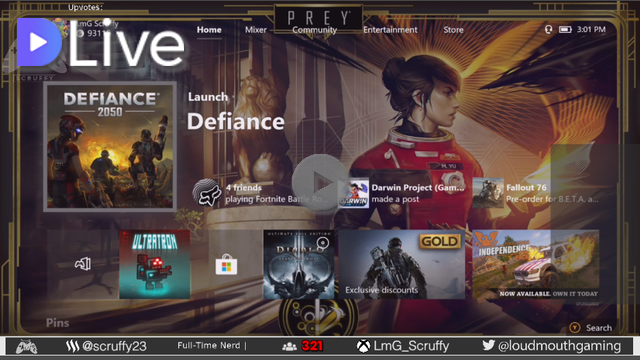The height and width of the screenshot is (360, 640).
Task: Open the Entertainment tab
Action: click(x=390, y=30)
